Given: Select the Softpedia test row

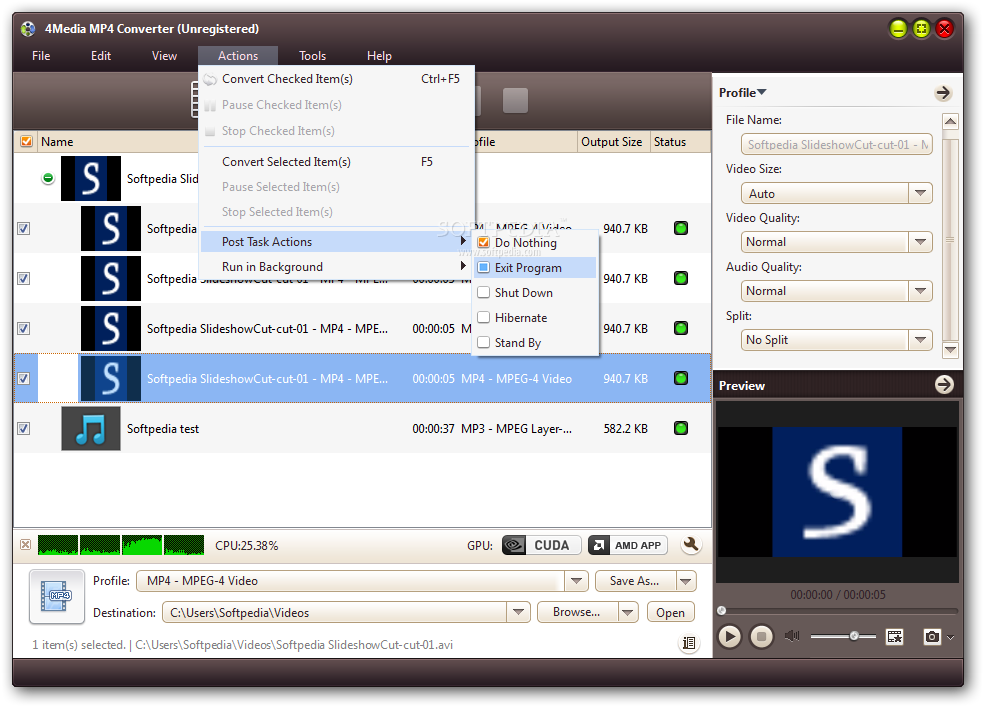Looking at the screenshot, I should [x=362, y=428].
